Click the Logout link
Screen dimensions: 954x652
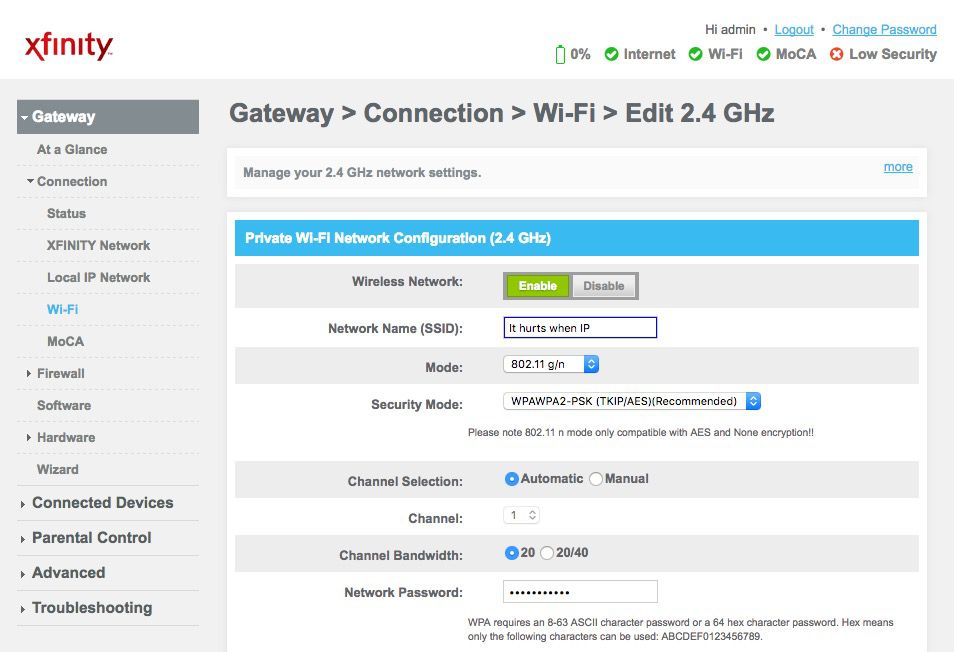(x=794, y=30)
